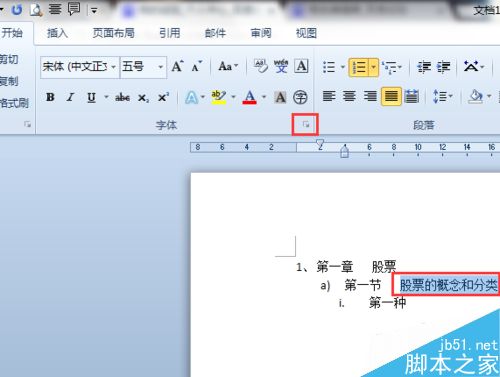This screenshot has width=500, height=377.
Task: Customize quick access toolbar dropdown
Action: pos(94,11)
